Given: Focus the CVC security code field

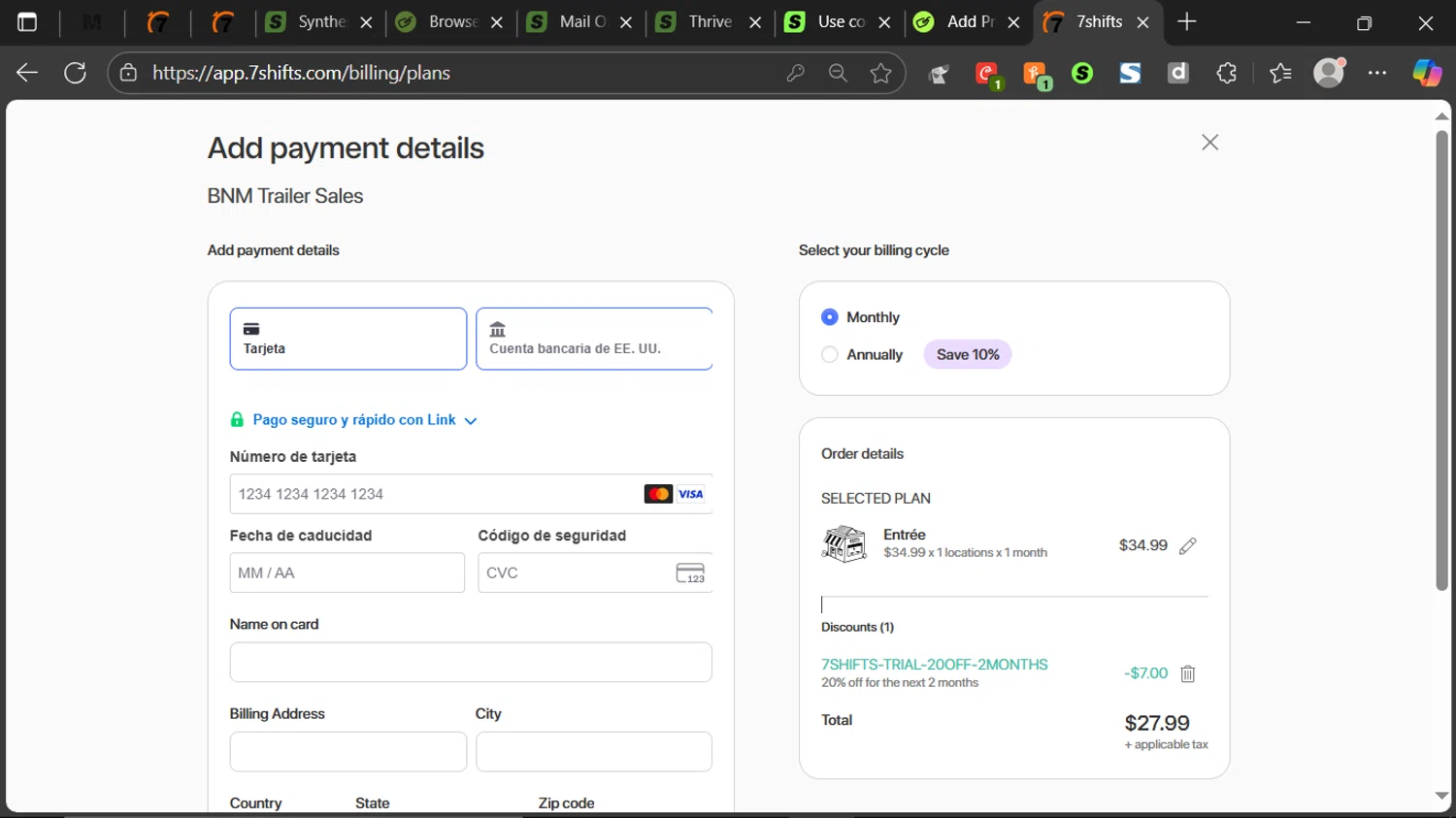Looking at the screenshot, I should pyautogui.click(x=595, y=573).
